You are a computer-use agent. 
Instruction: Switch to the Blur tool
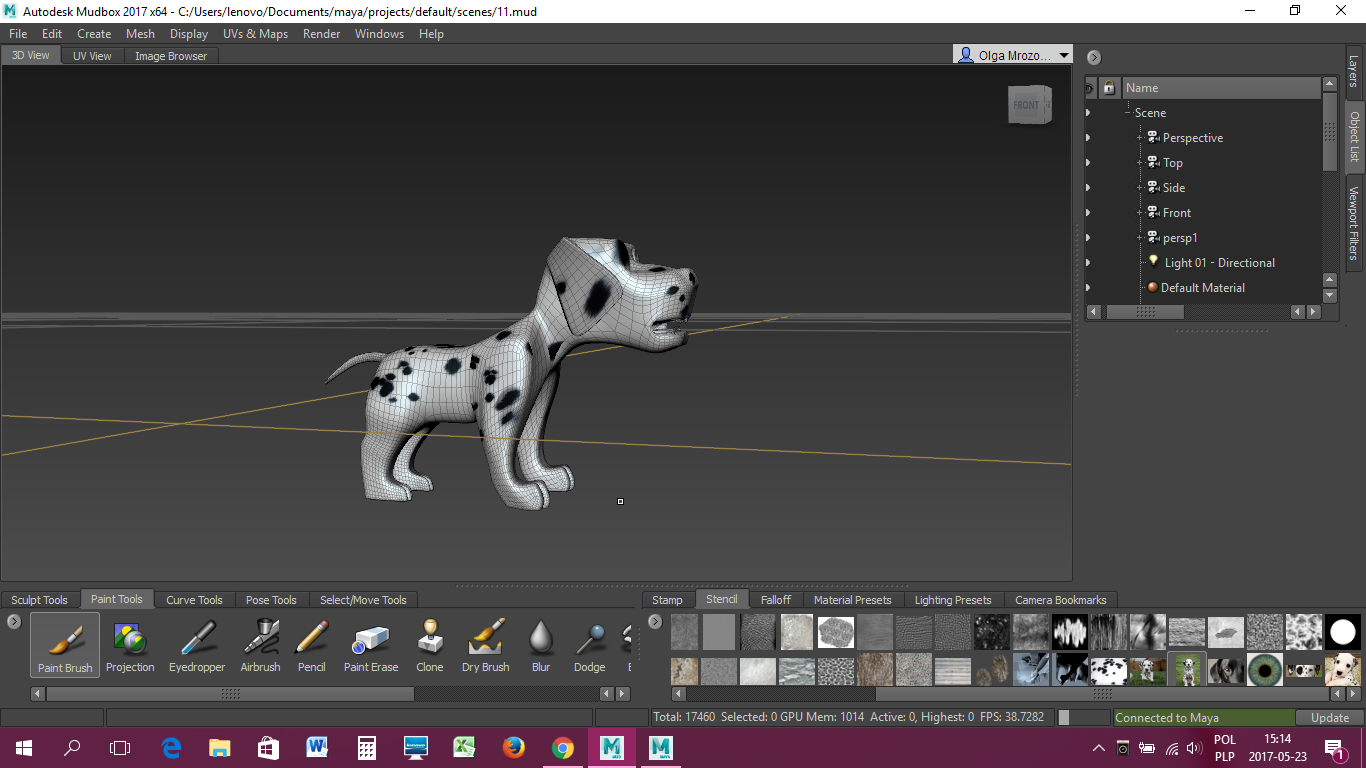[541, 644]
